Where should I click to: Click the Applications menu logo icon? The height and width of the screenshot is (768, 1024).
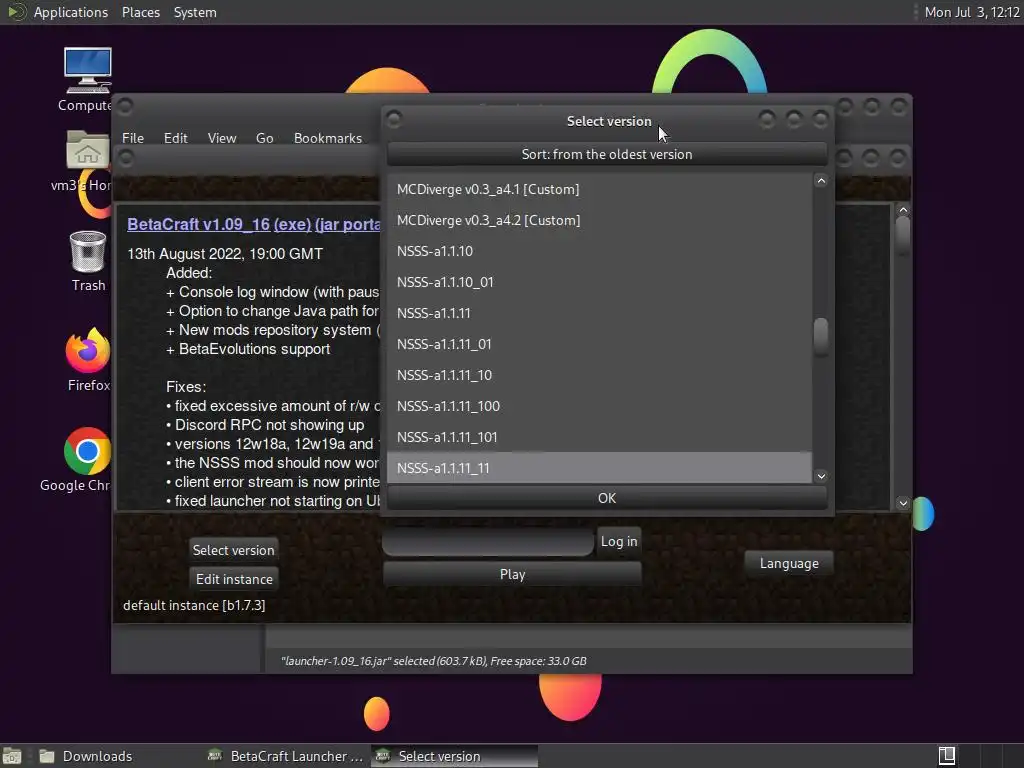tap(16, 12)
